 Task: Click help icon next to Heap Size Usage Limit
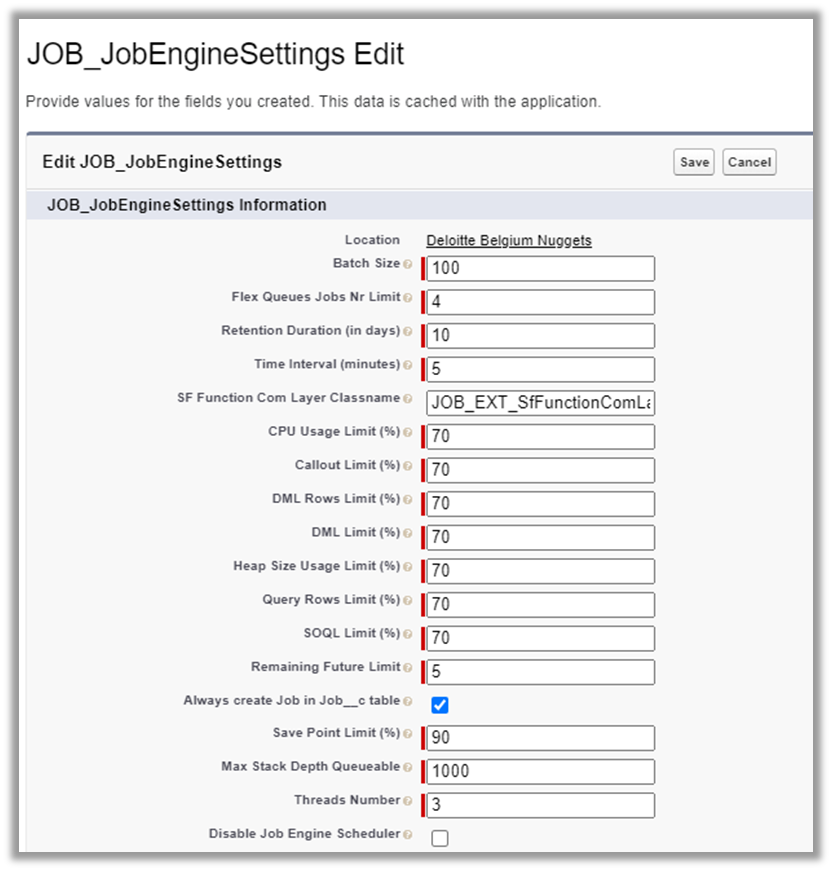(407, 567)
